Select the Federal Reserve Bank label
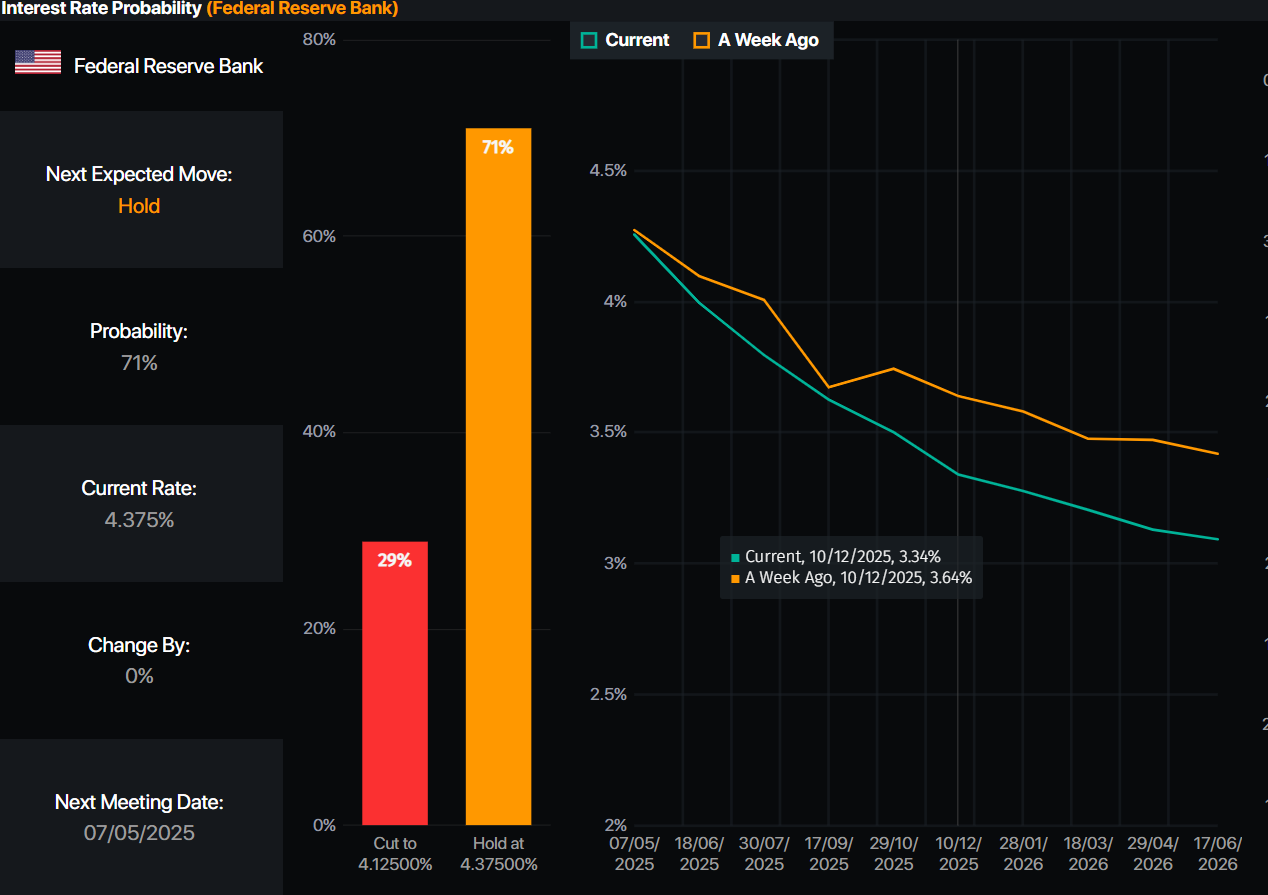Screen dimensions: 1268x895 click(x=168, y=66)
